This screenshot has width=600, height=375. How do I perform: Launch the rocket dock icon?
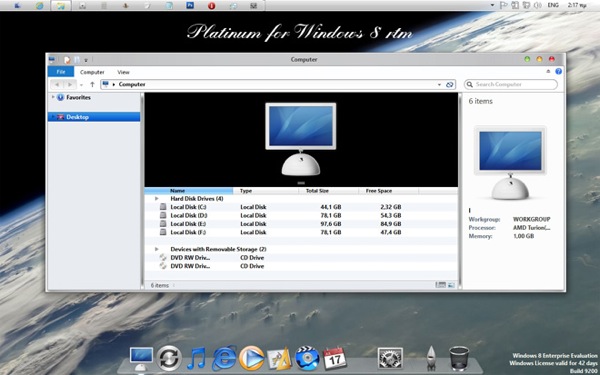[432, 358]
